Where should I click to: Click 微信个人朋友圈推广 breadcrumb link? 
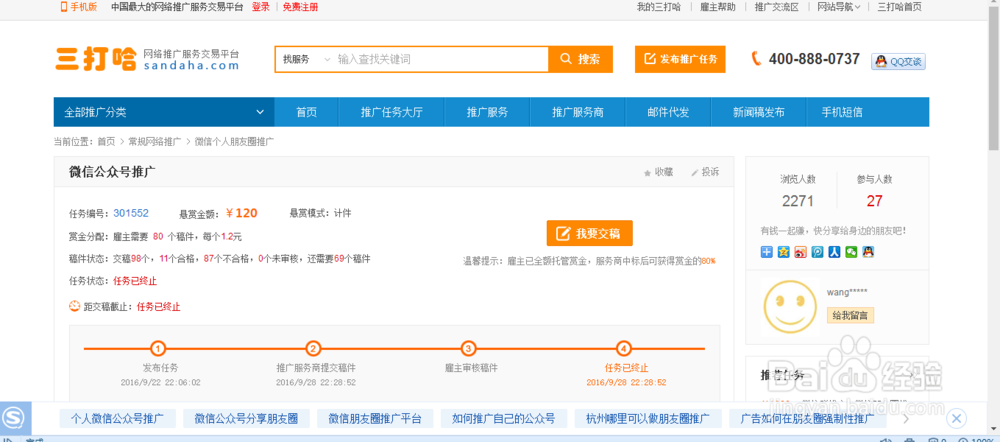tap(234, 142)
